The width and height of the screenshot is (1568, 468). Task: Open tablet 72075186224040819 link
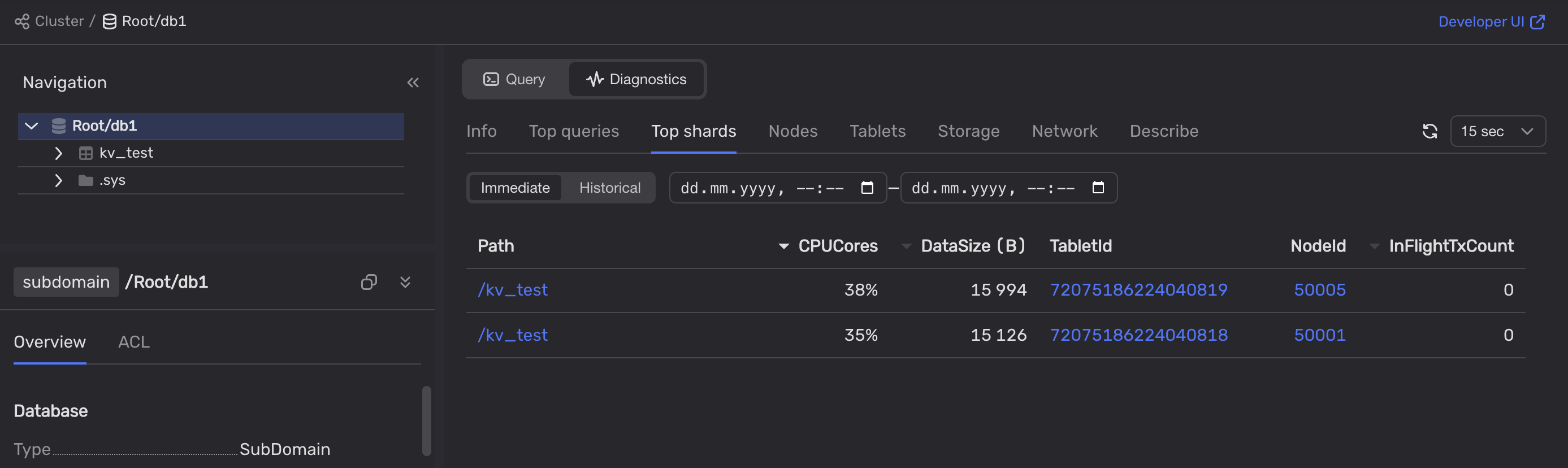pos(1138,290)
